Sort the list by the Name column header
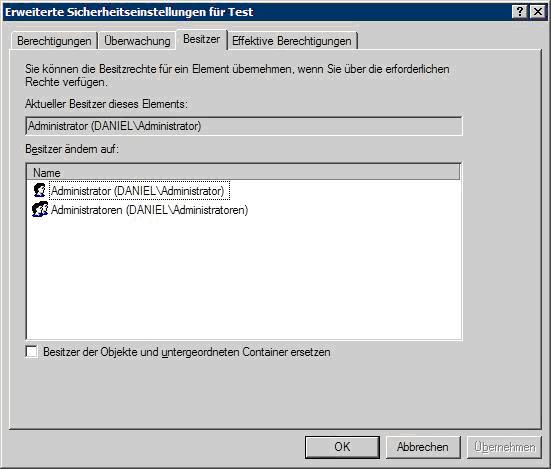The image size is (551, 469). (x=243, y=172)
